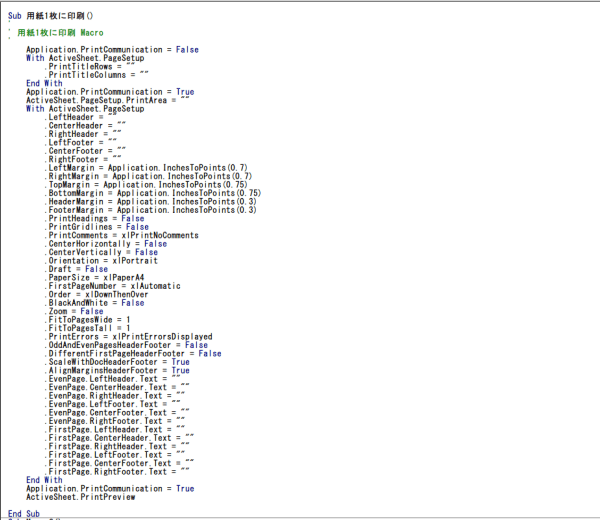Click the '.CenterVertically = False' line
Screen dimensions: 600x520
pyautogui.click(x=101, y=252)
